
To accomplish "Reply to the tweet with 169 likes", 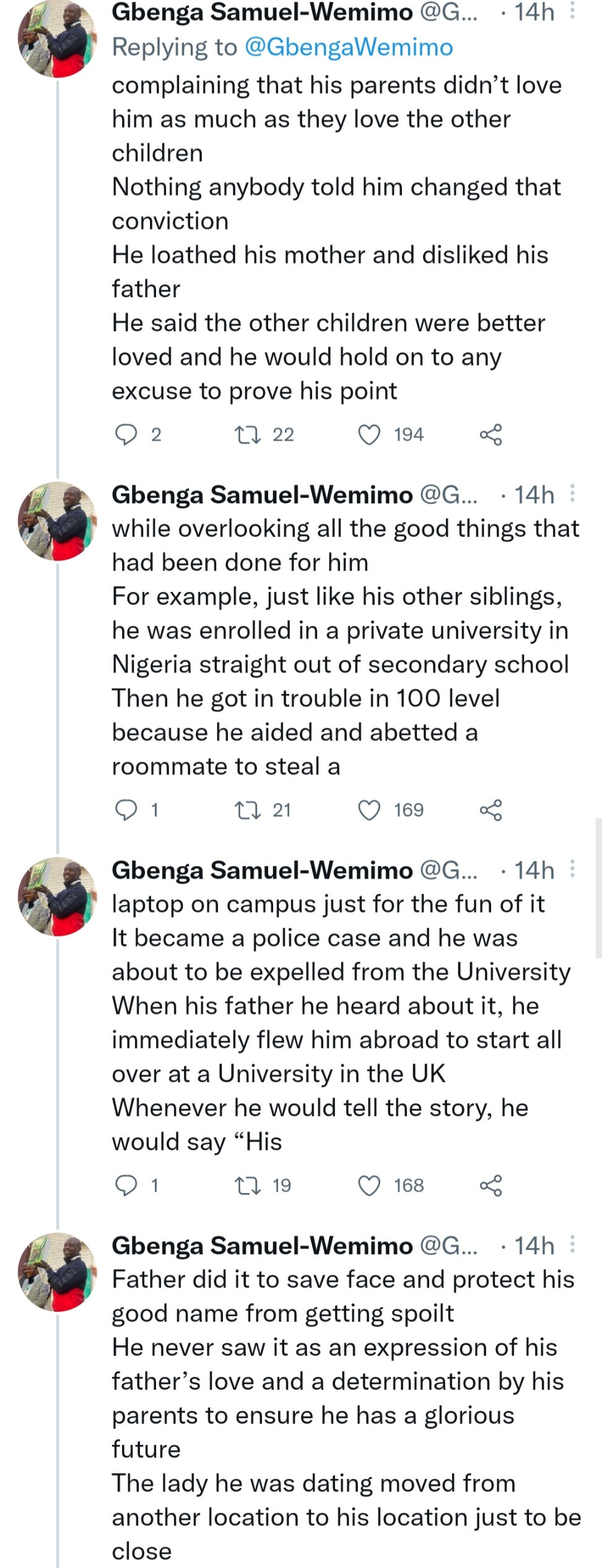I will (126, 810).
